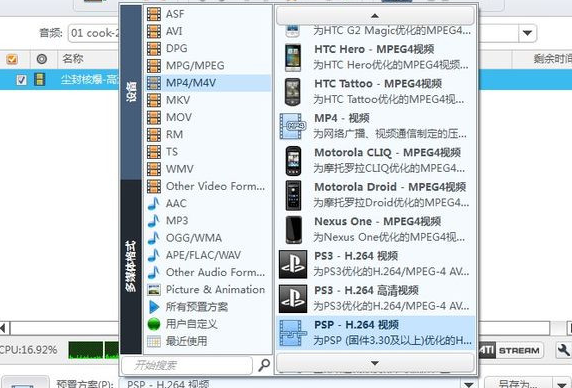
Task: Select the MP4/M4V format category
Action: 208,83
